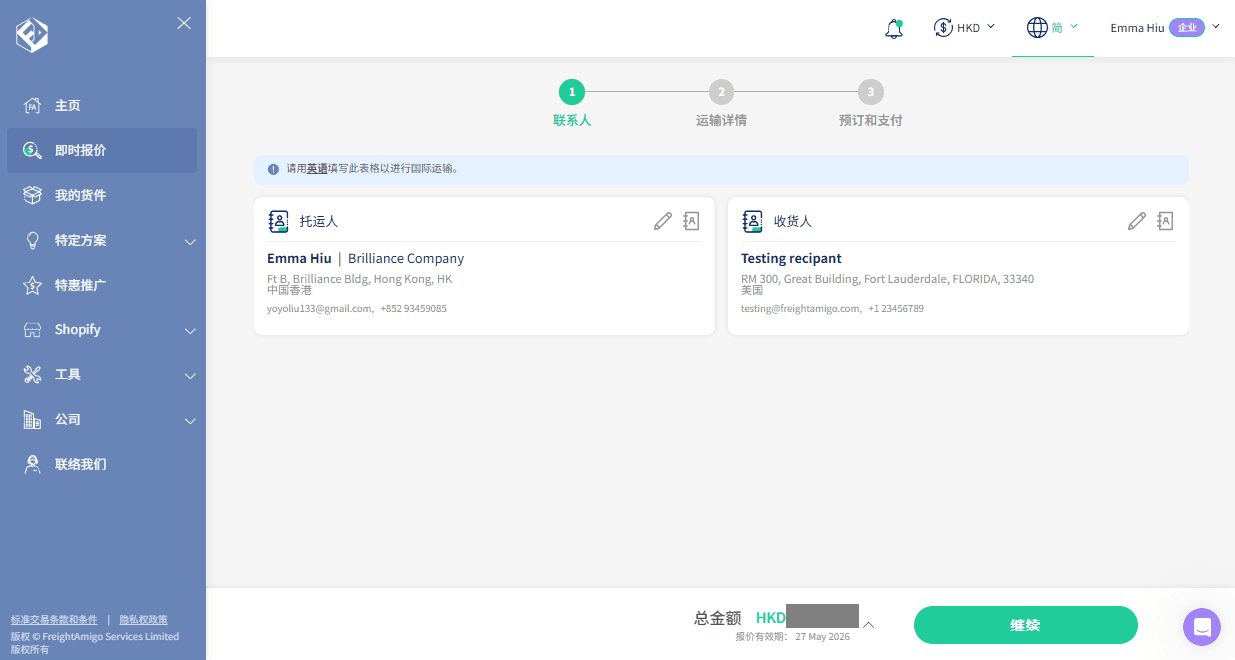Click the 收货人 contact card icon
This screenshot has width=1235, height=660.
point(752,221)
